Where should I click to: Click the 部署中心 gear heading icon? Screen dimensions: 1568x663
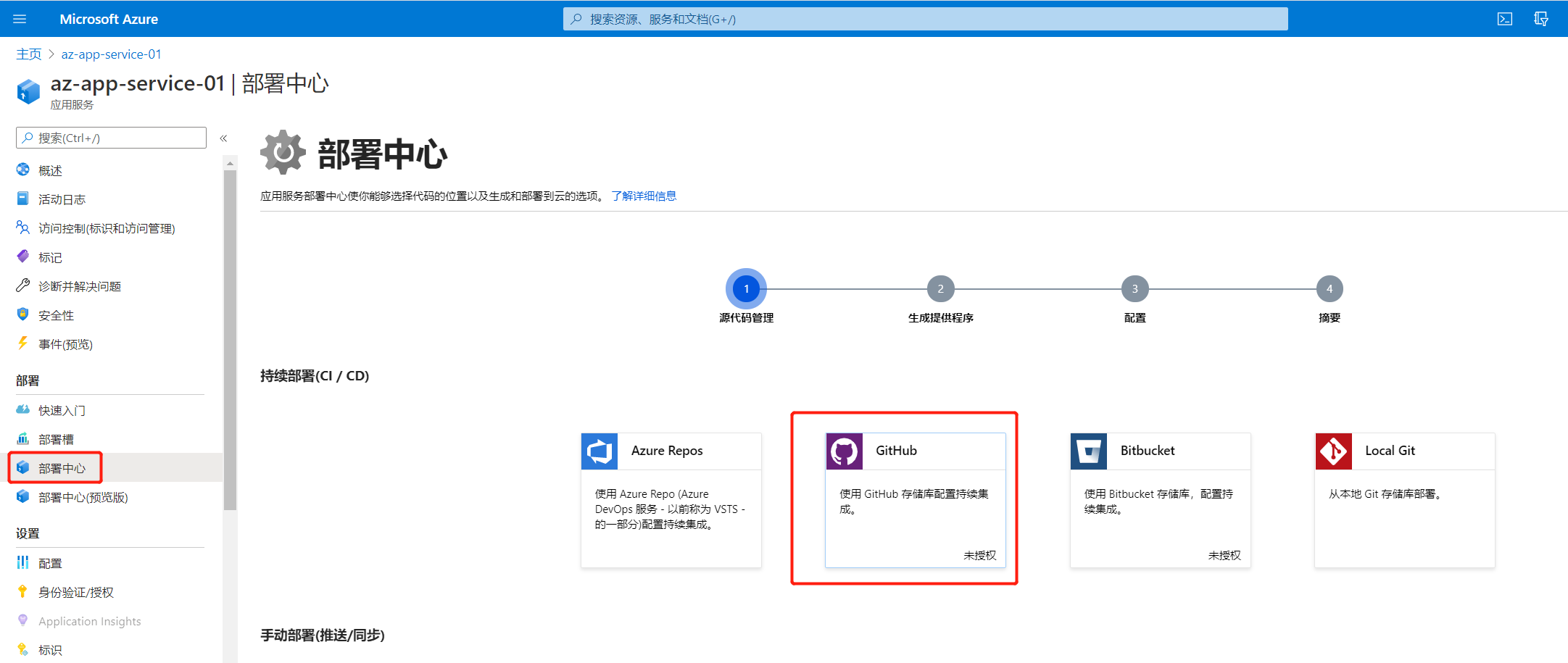click(283, 152)
